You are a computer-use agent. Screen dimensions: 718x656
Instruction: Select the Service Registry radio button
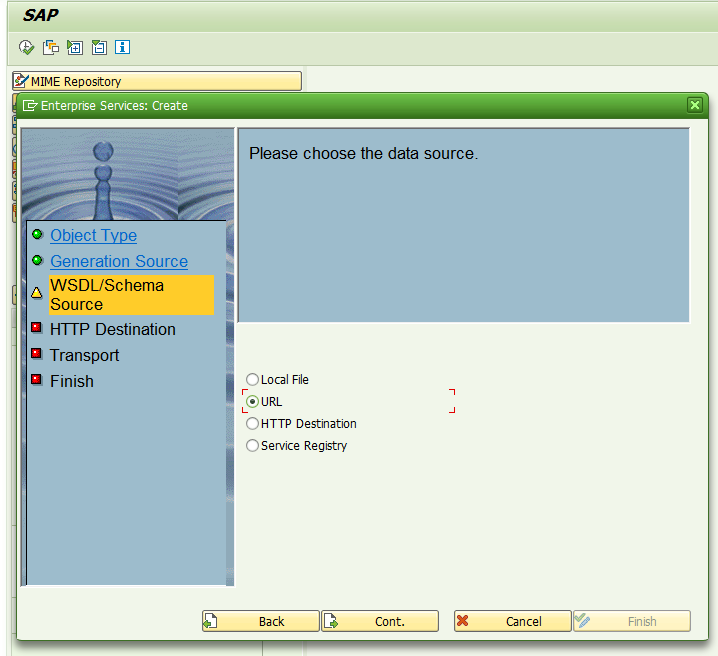(x=252, y=445)
